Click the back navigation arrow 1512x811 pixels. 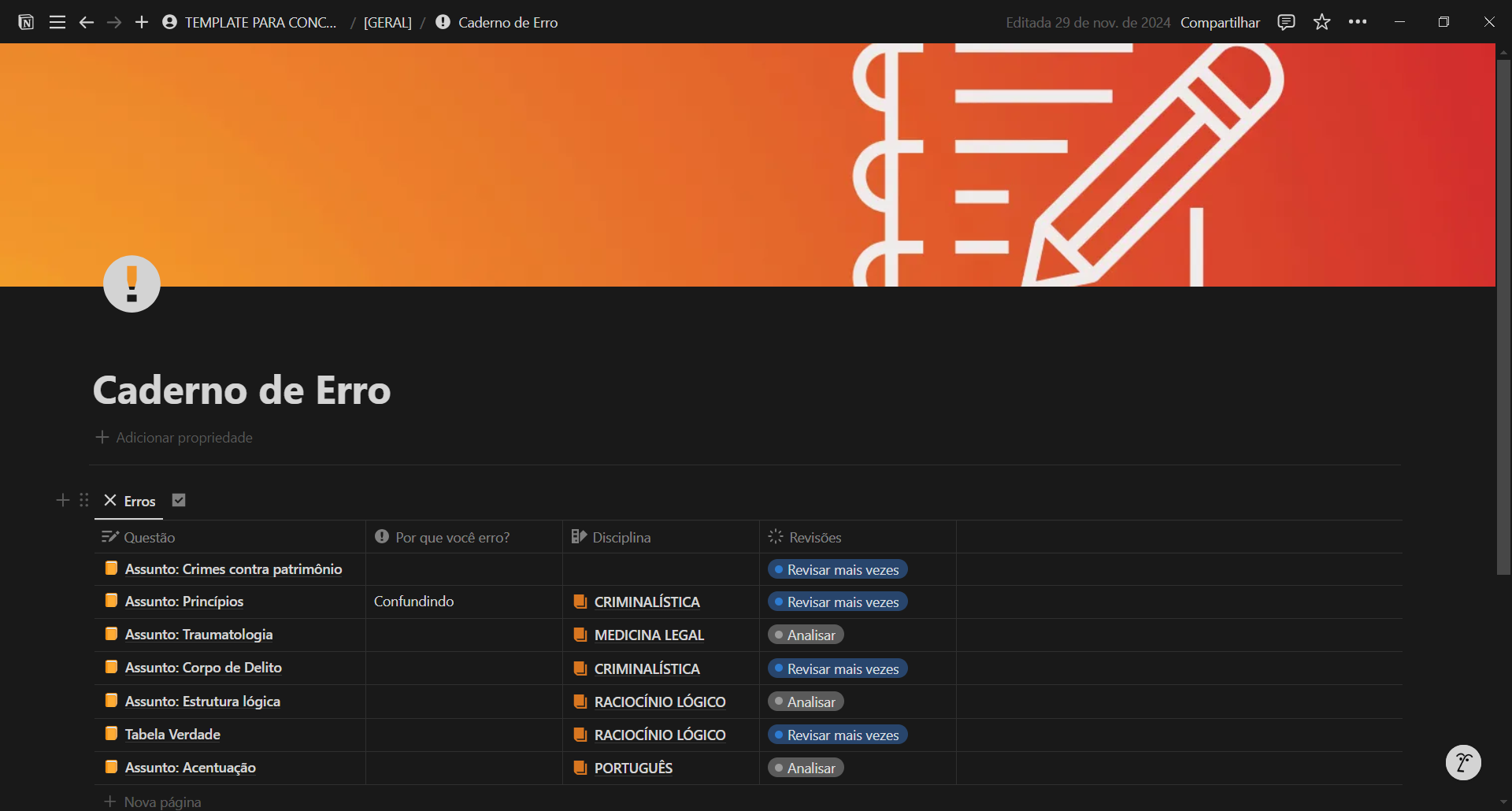[87, 22]
